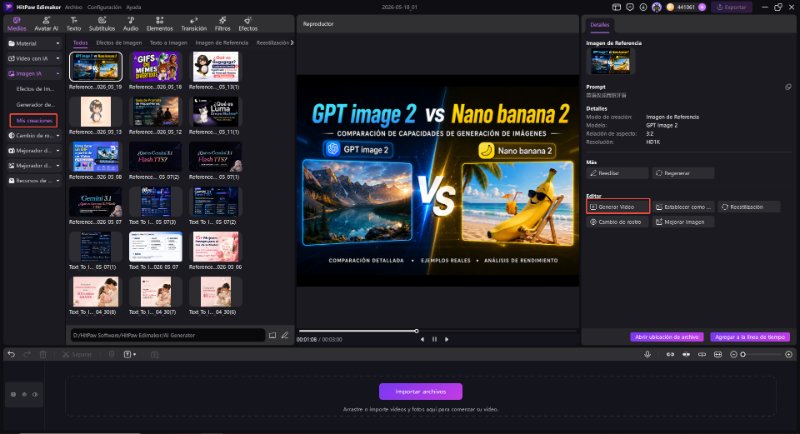
Task: Open the Audio tool
Action: (131, 24)
